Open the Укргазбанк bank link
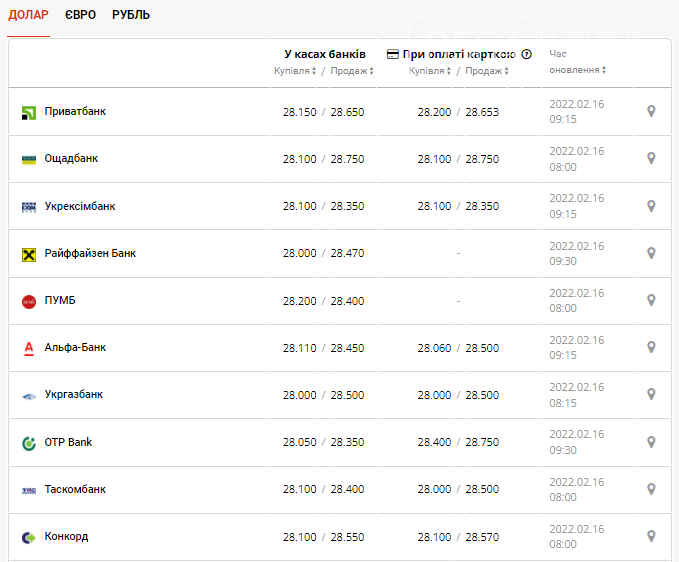Viewport: 679px width, 562px height. [74, 394]
